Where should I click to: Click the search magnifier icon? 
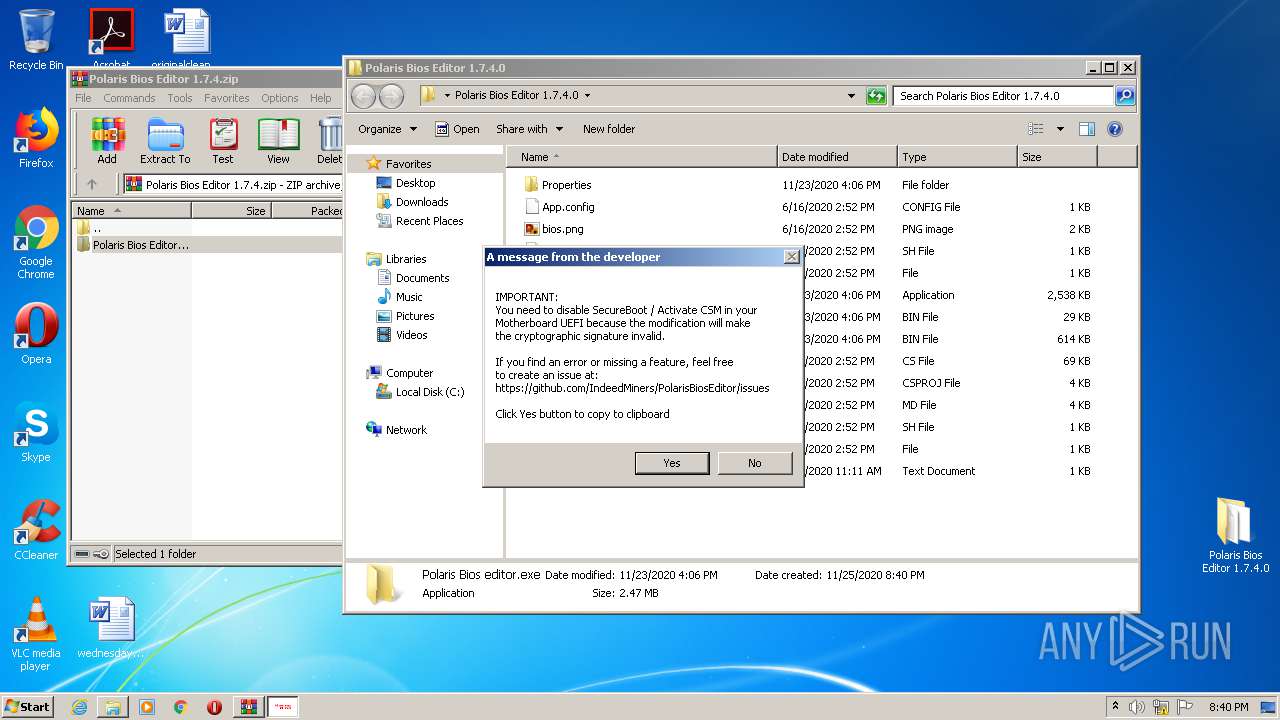(1125, 96)
